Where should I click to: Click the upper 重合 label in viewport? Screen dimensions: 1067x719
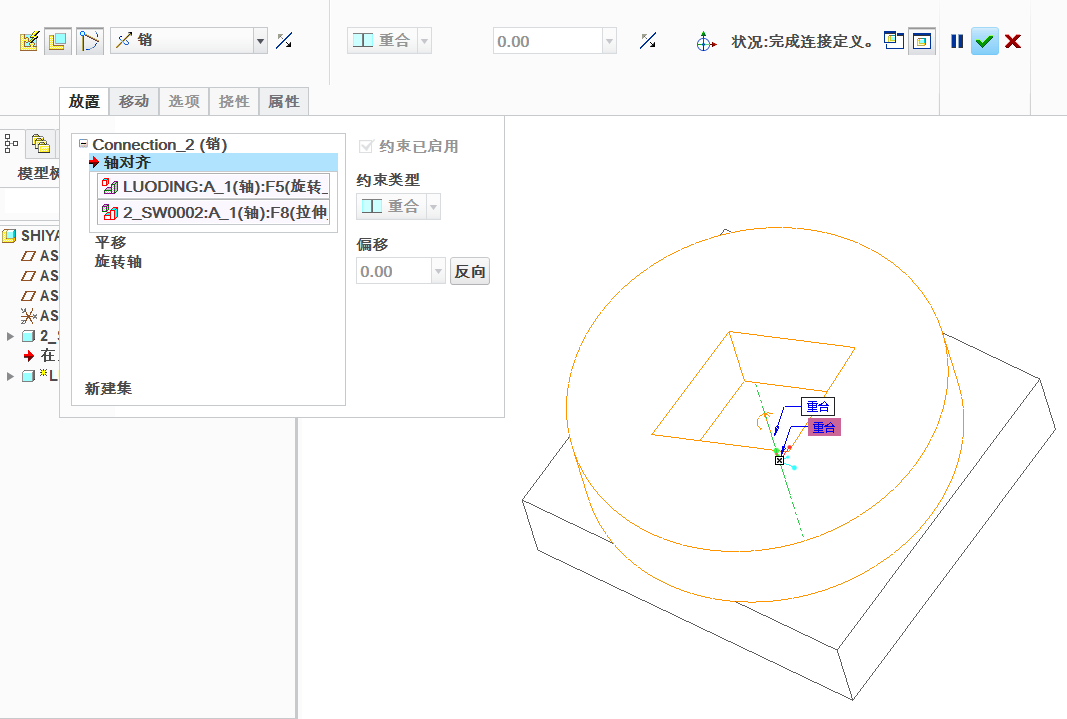tap(818, 407)
